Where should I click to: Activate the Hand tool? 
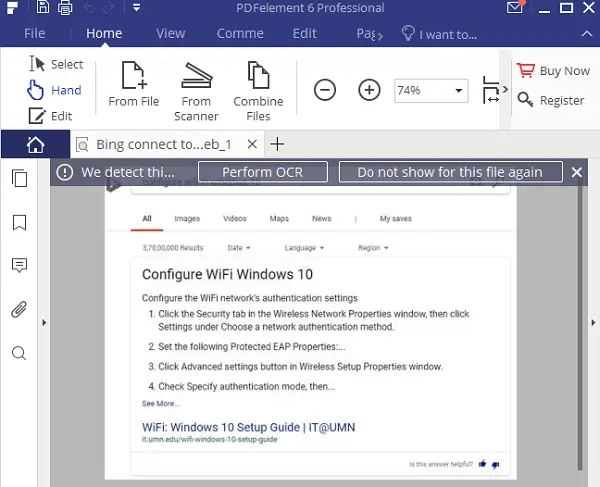click(x=54, y=90)
